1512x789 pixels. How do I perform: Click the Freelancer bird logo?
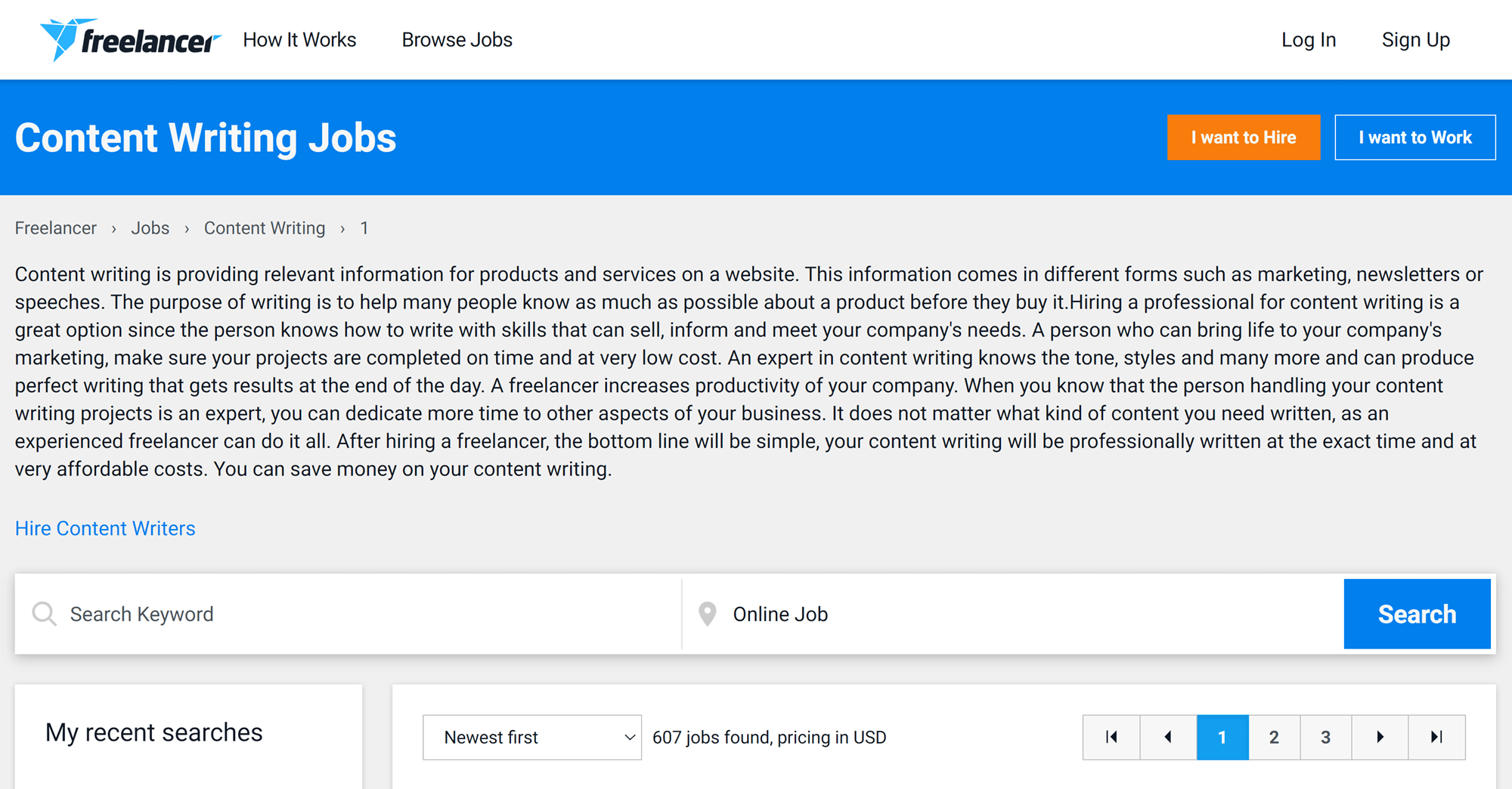129,40
